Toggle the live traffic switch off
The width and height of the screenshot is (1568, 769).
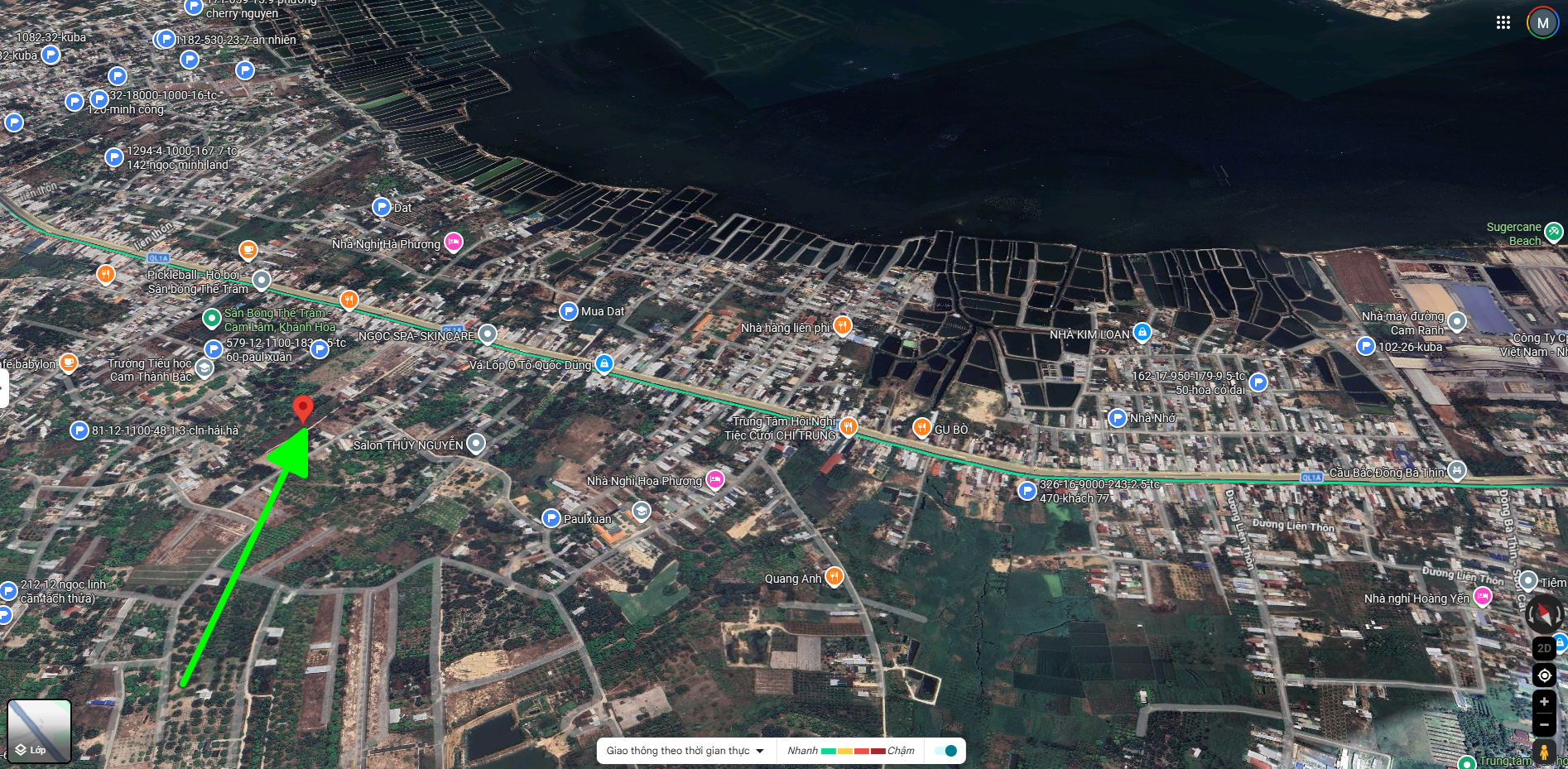pos(945,751)
